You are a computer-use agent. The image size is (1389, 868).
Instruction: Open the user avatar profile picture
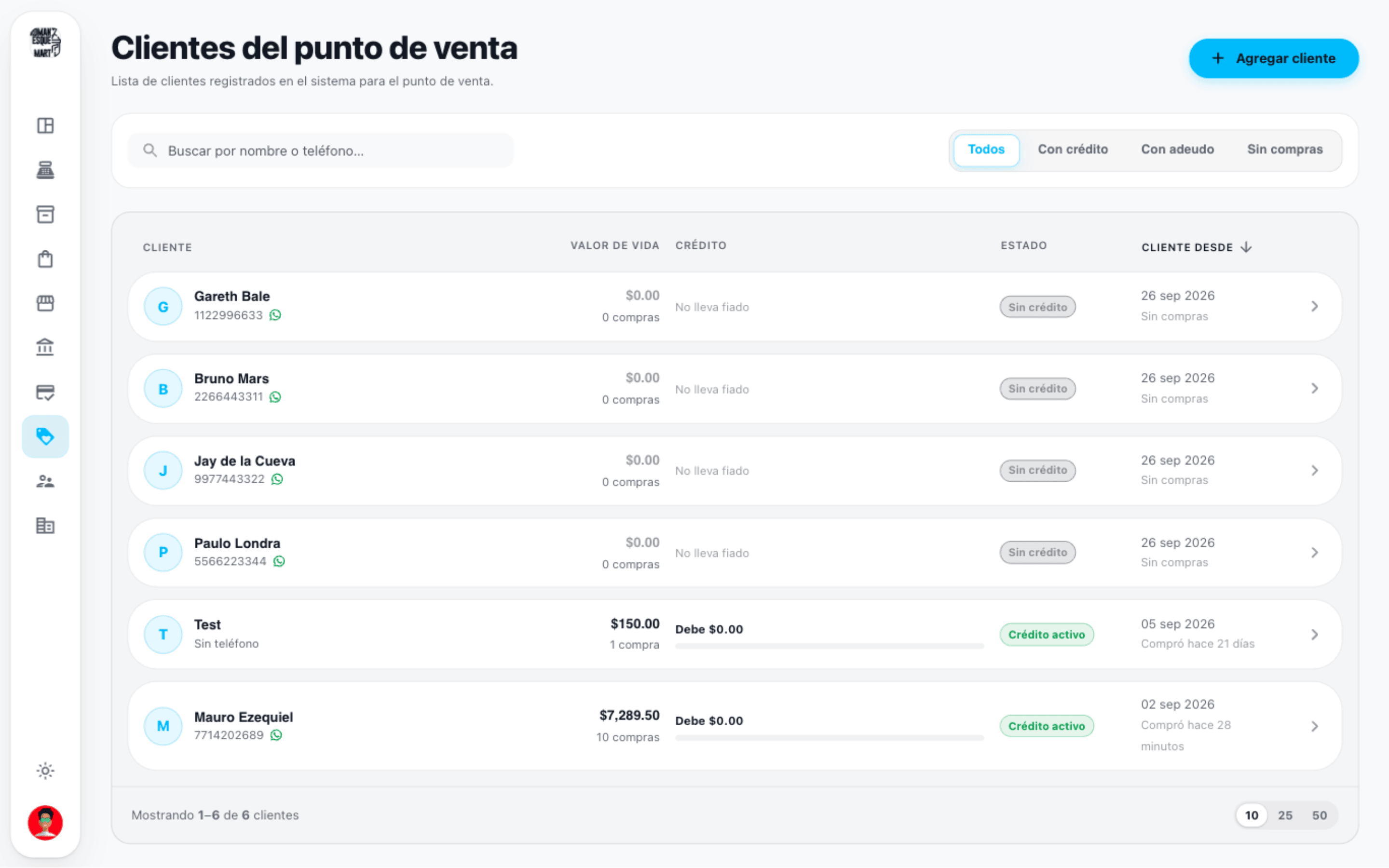coord(45,823)
